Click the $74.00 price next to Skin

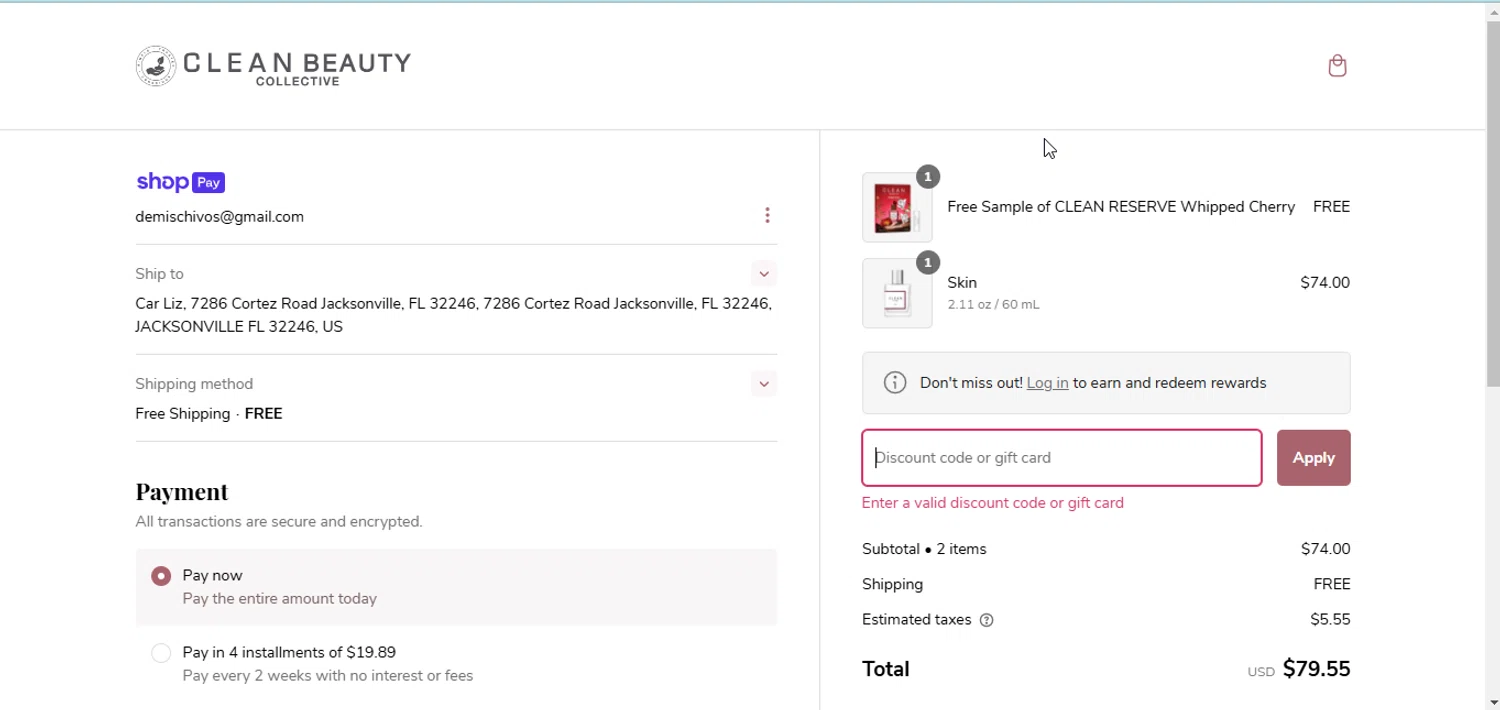point(1325,283)
